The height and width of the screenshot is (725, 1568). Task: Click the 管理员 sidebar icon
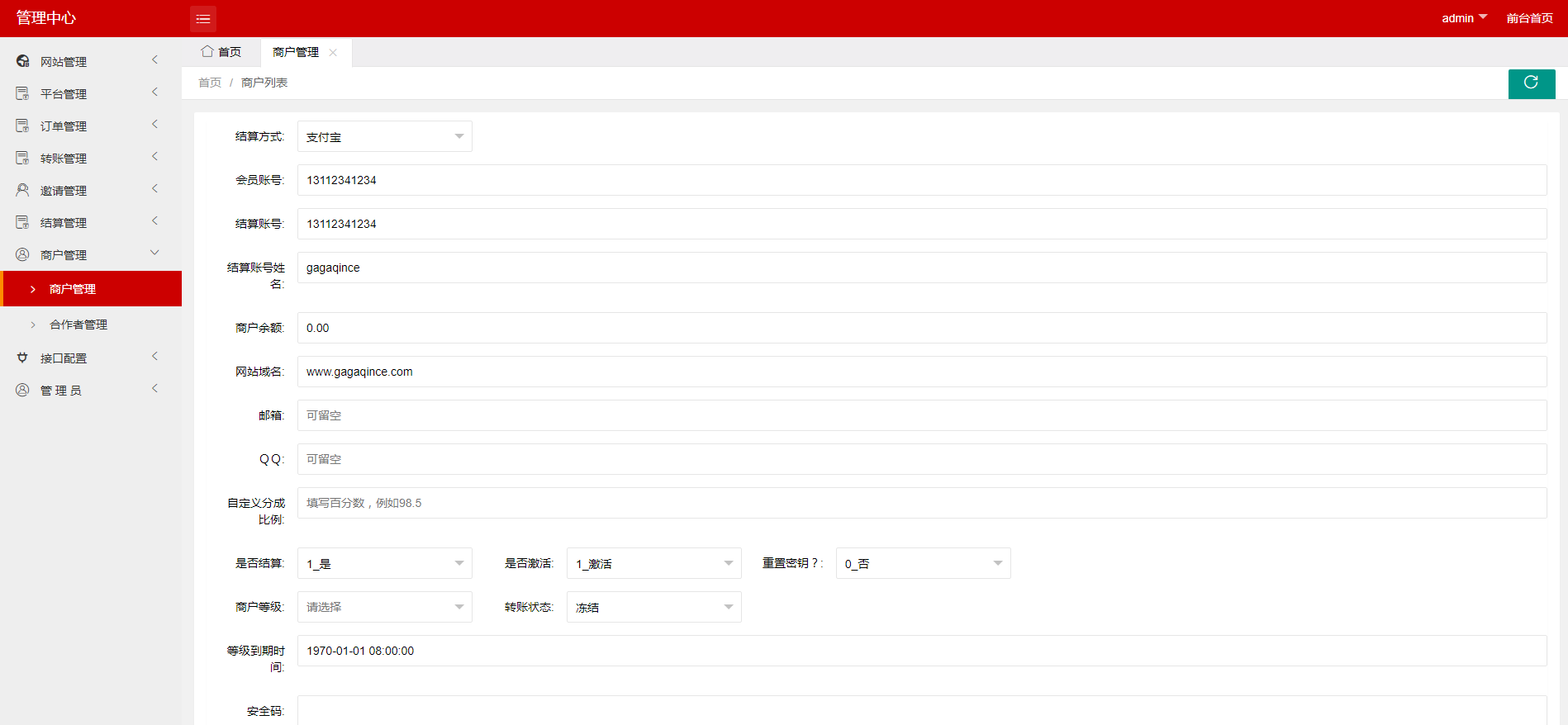tap(22, 390)
